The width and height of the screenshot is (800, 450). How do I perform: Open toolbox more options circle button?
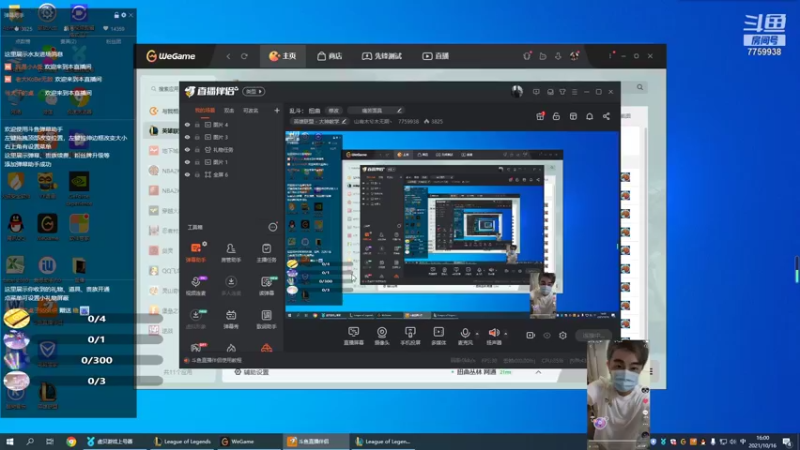(273, 227)
